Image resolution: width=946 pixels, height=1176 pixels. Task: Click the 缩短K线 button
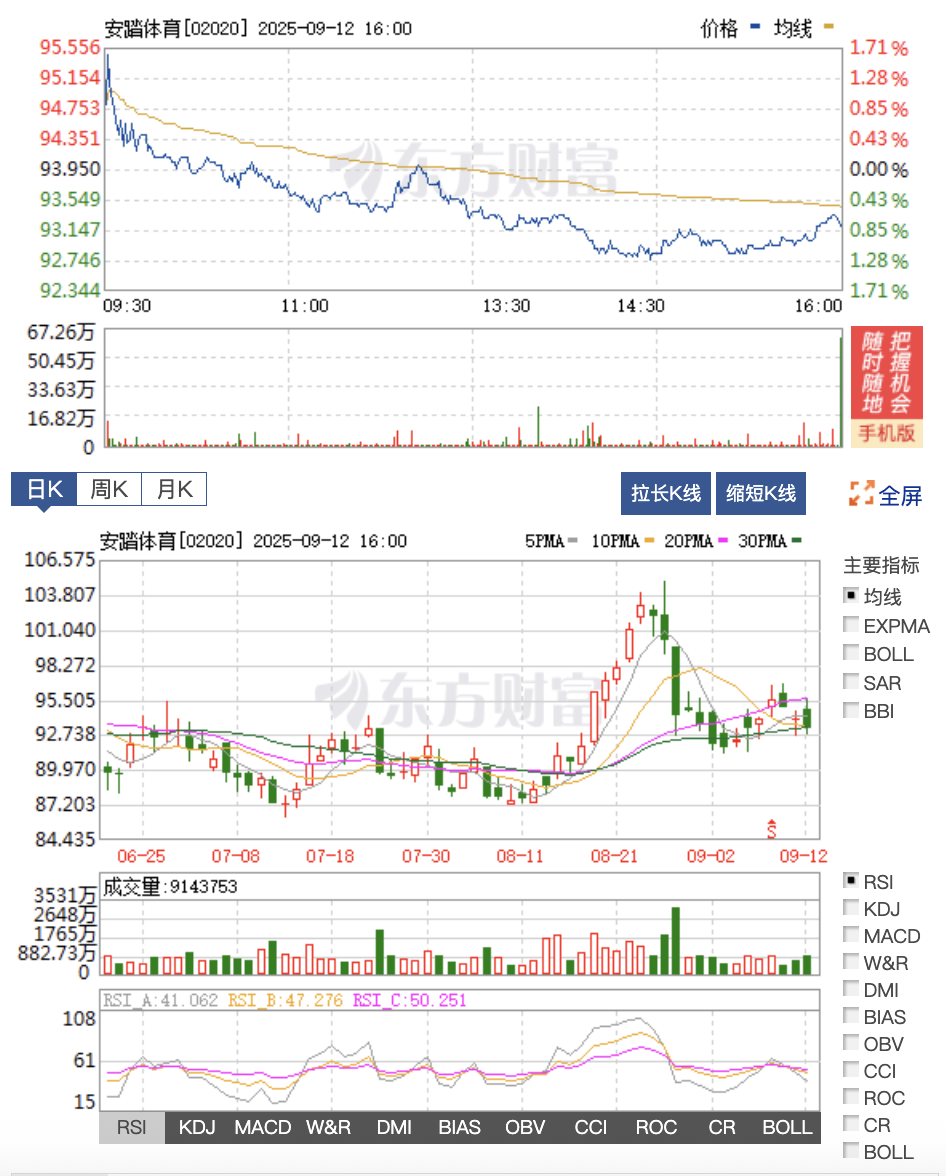(x=761, y=494)
